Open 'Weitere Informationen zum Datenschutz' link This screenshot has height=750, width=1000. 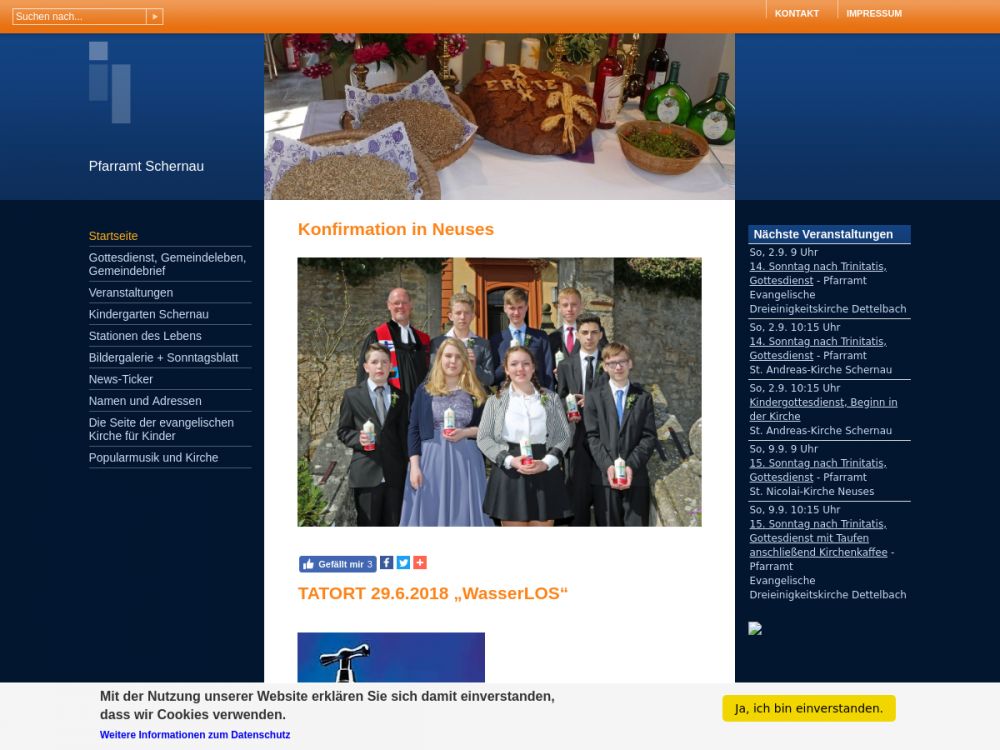(x=195, y=735)
